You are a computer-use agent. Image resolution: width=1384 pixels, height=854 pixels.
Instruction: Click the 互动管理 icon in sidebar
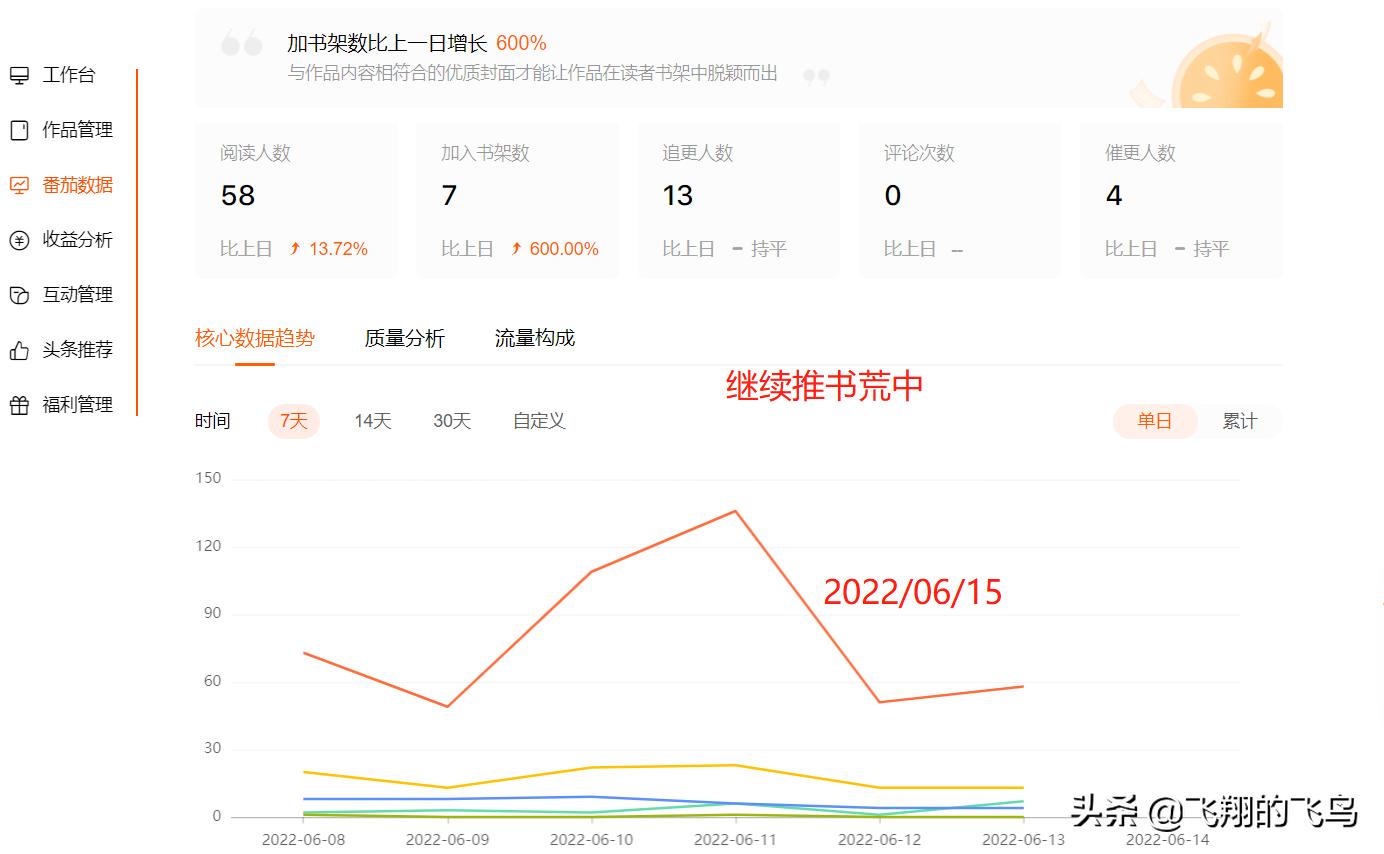(x=19, y=295)
